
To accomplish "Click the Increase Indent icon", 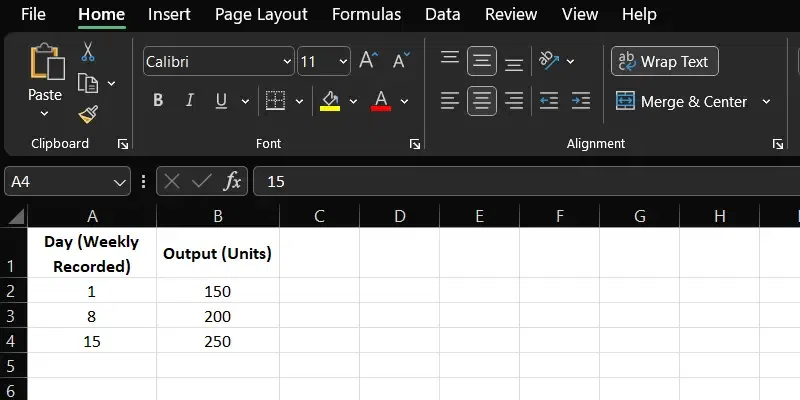I will [x=580, y=101].
